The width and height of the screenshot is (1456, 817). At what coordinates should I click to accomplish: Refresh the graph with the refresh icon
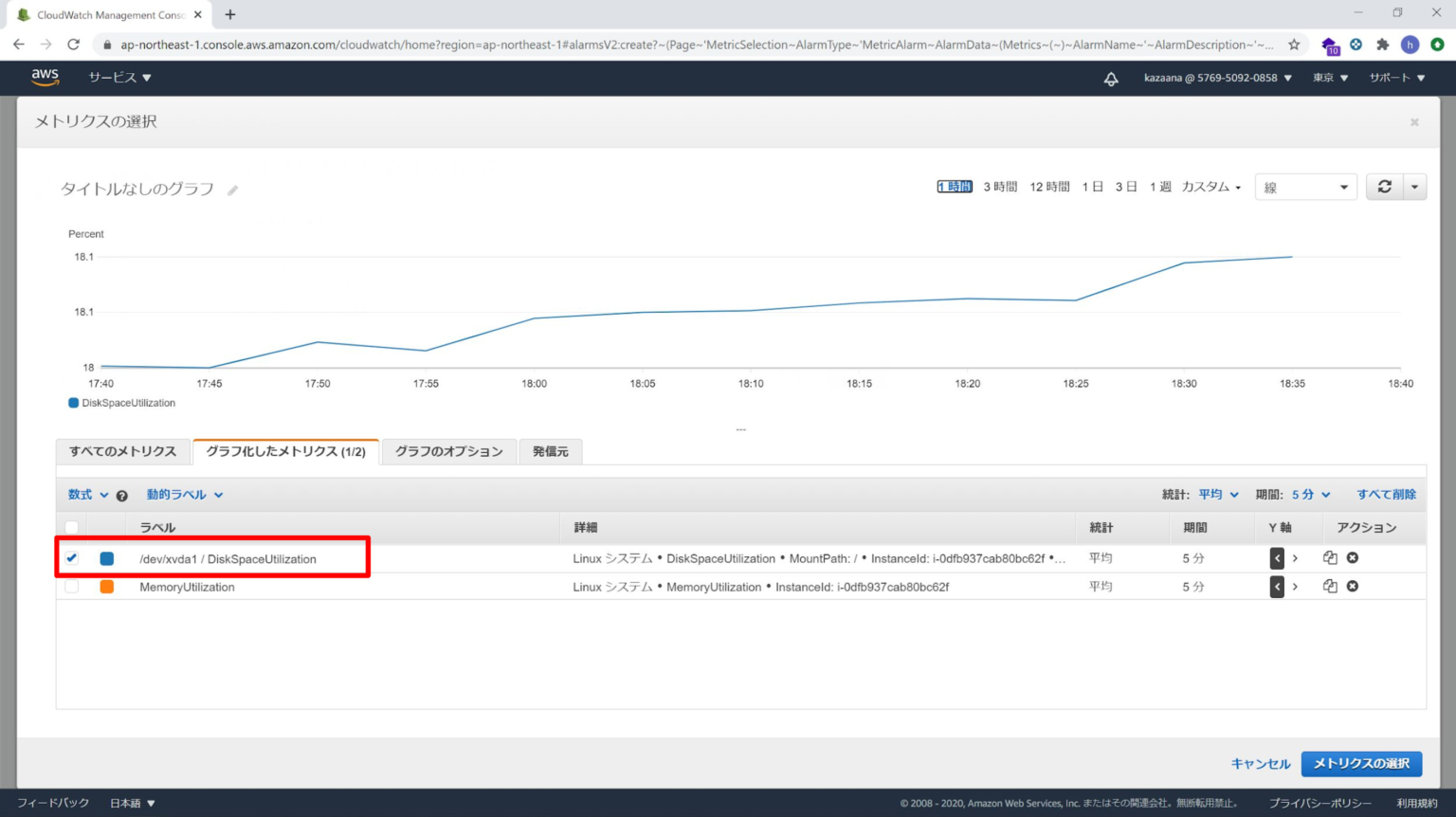1383,187
